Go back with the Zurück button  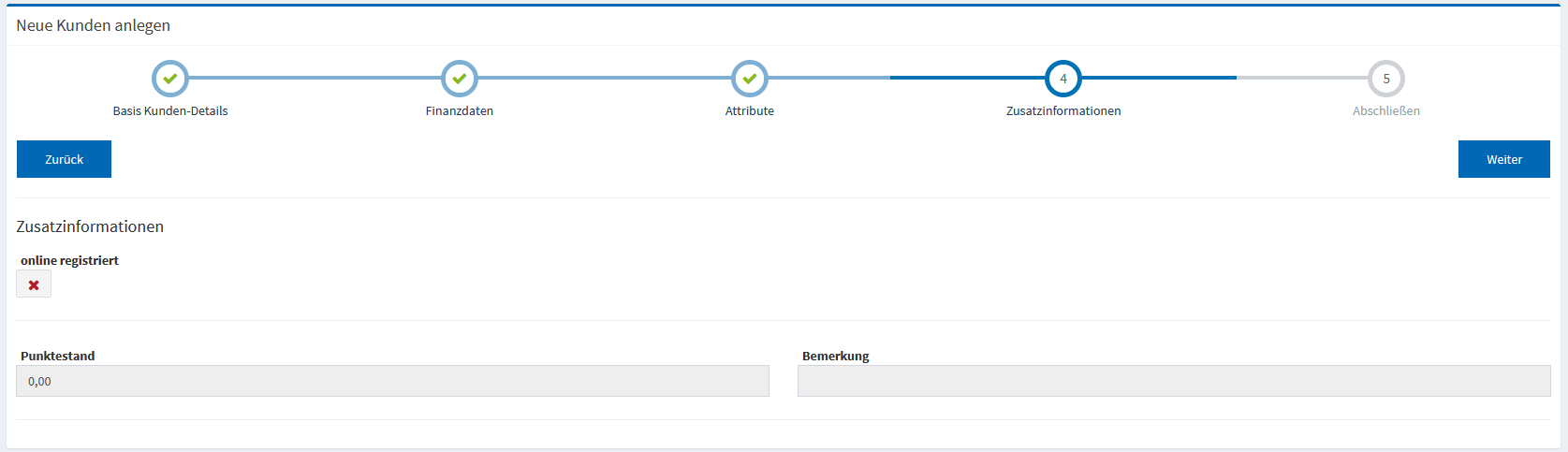[64, 159]
